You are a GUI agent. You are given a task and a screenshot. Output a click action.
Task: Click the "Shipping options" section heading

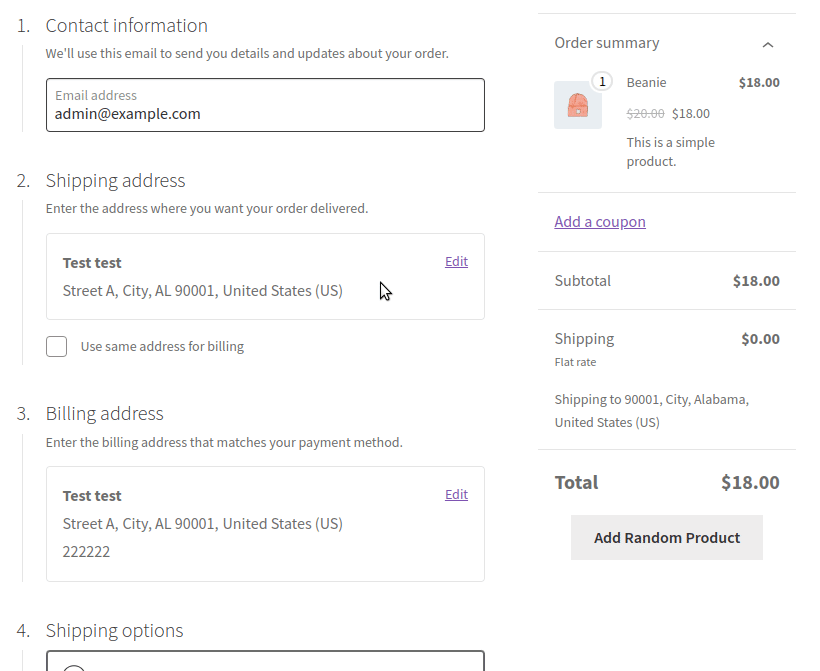[x=114, y=631]
